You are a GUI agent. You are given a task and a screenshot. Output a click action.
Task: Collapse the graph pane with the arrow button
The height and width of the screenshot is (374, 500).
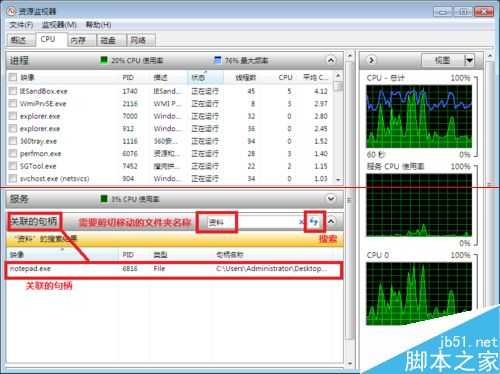coord(371,60)
